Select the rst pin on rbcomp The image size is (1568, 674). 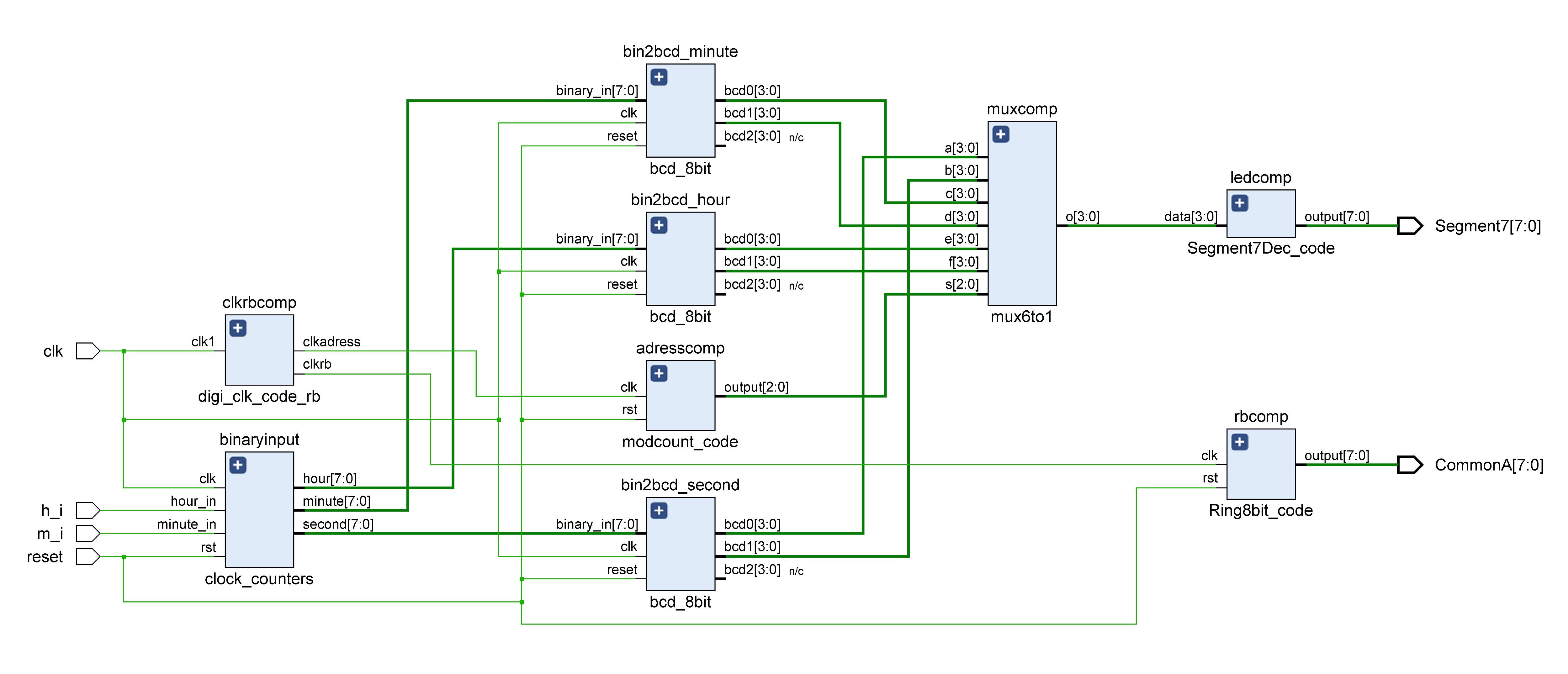(x=1210, y=478)
